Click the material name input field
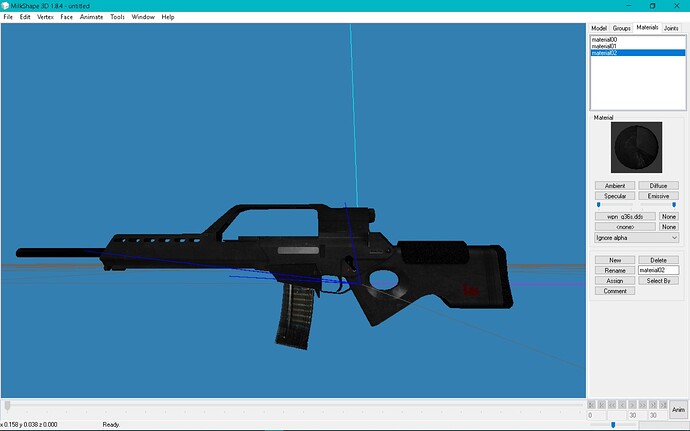The height and width of the screenshot is (431, 690). (x=658, y=270)
